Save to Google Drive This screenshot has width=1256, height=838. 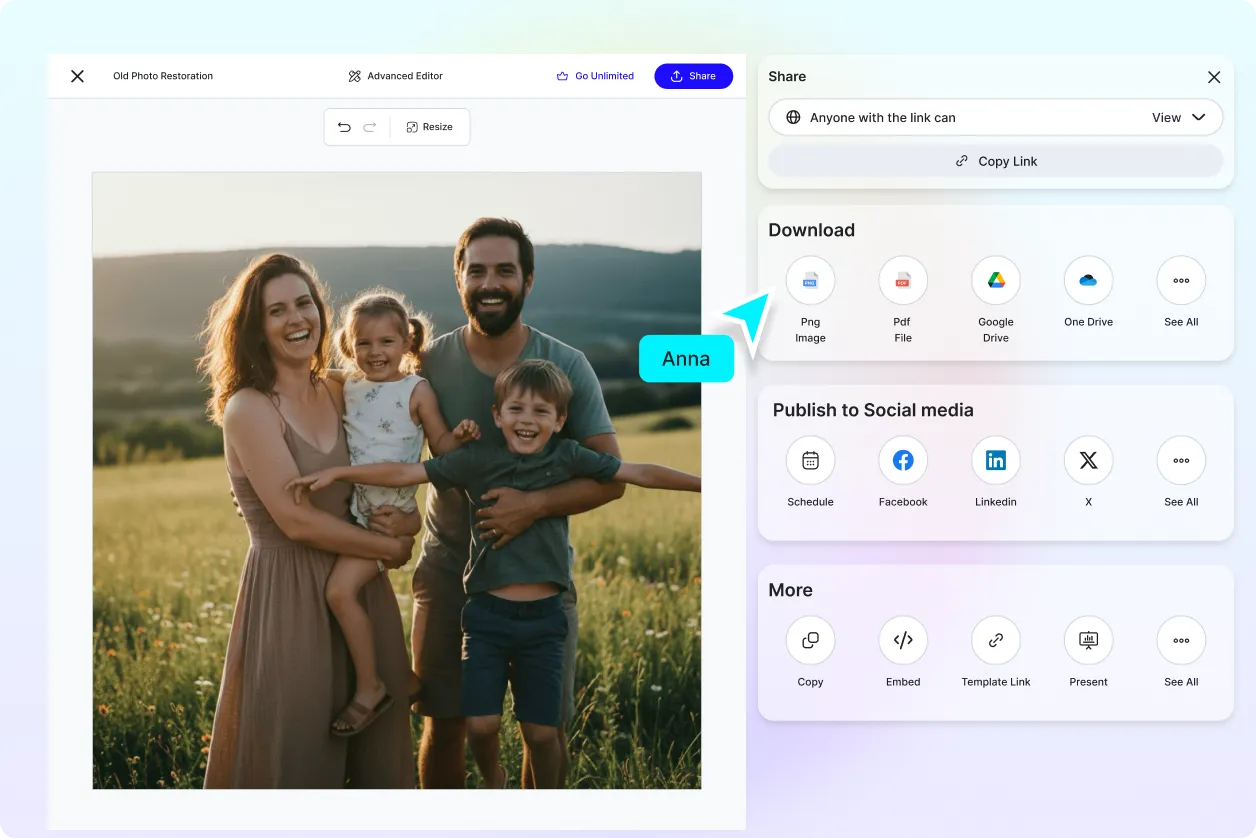coord(996,281)
